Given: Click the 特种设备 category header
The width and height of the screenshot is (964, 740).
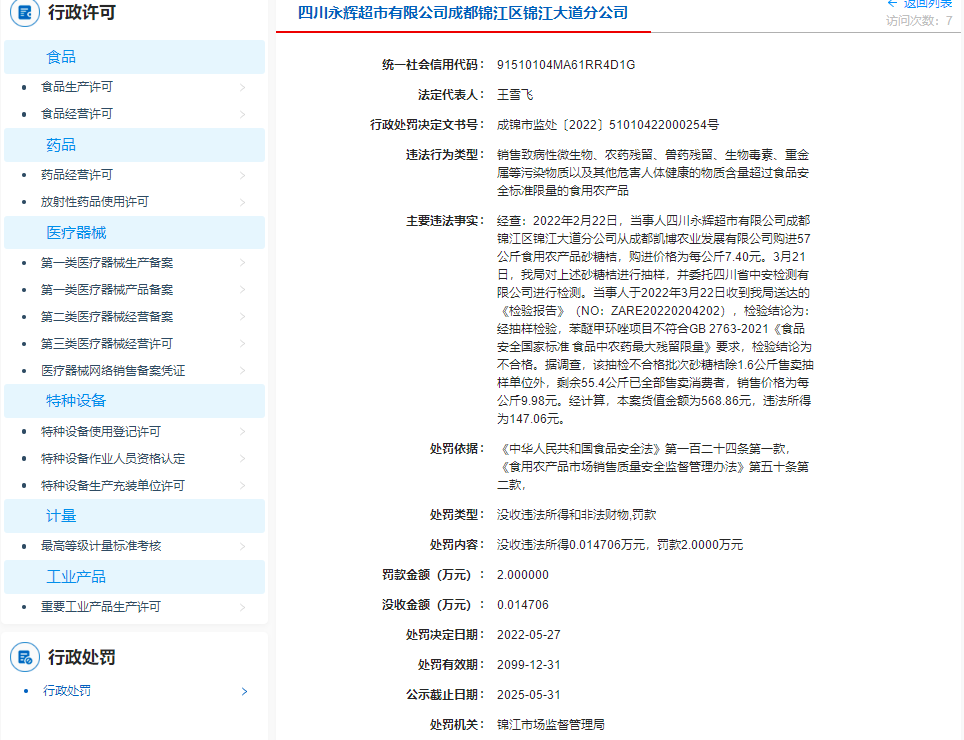Looking at the screenshot, I should point(76,401).
